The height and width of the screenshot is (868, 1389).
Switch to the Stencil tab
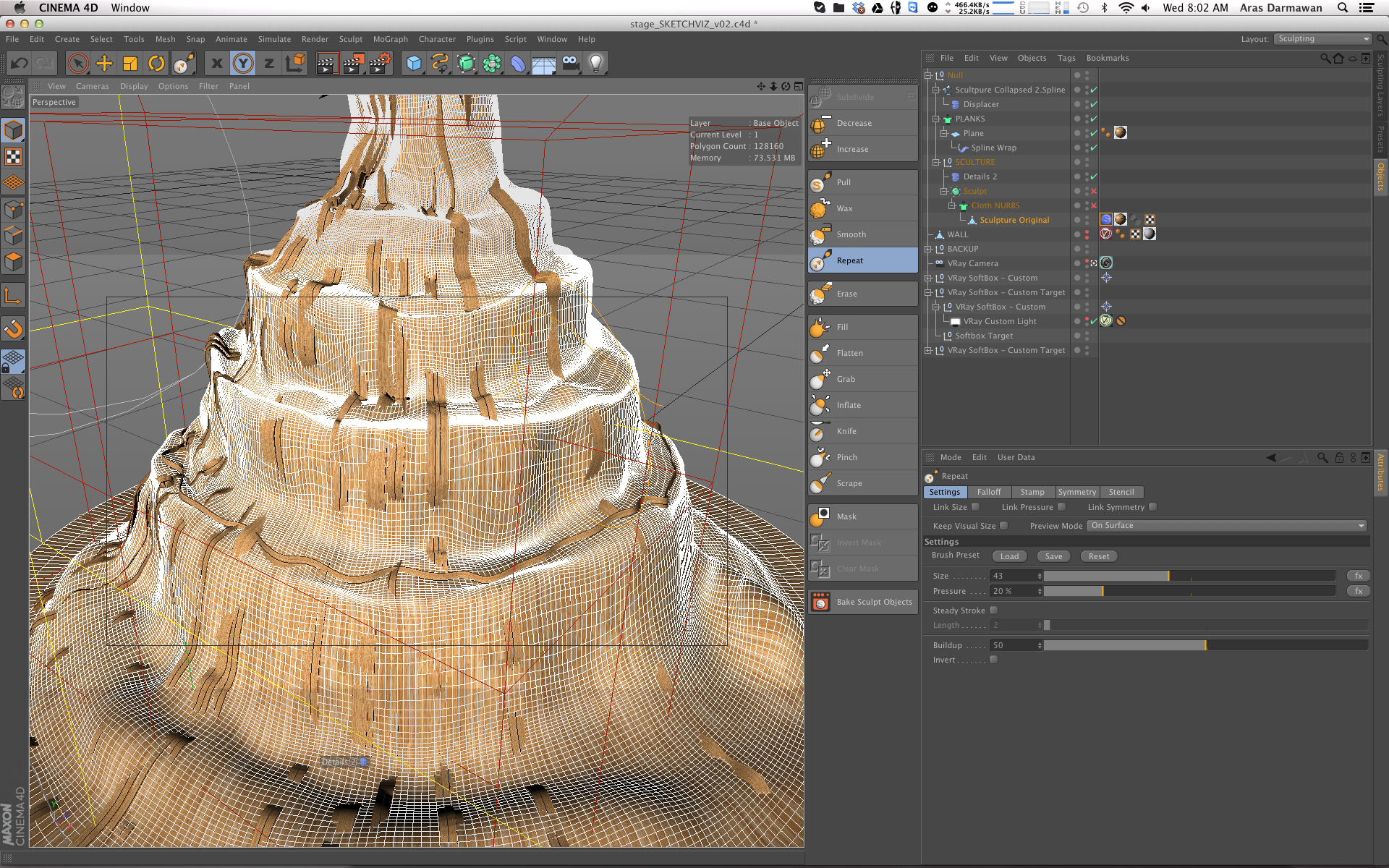pos(1121,492)
